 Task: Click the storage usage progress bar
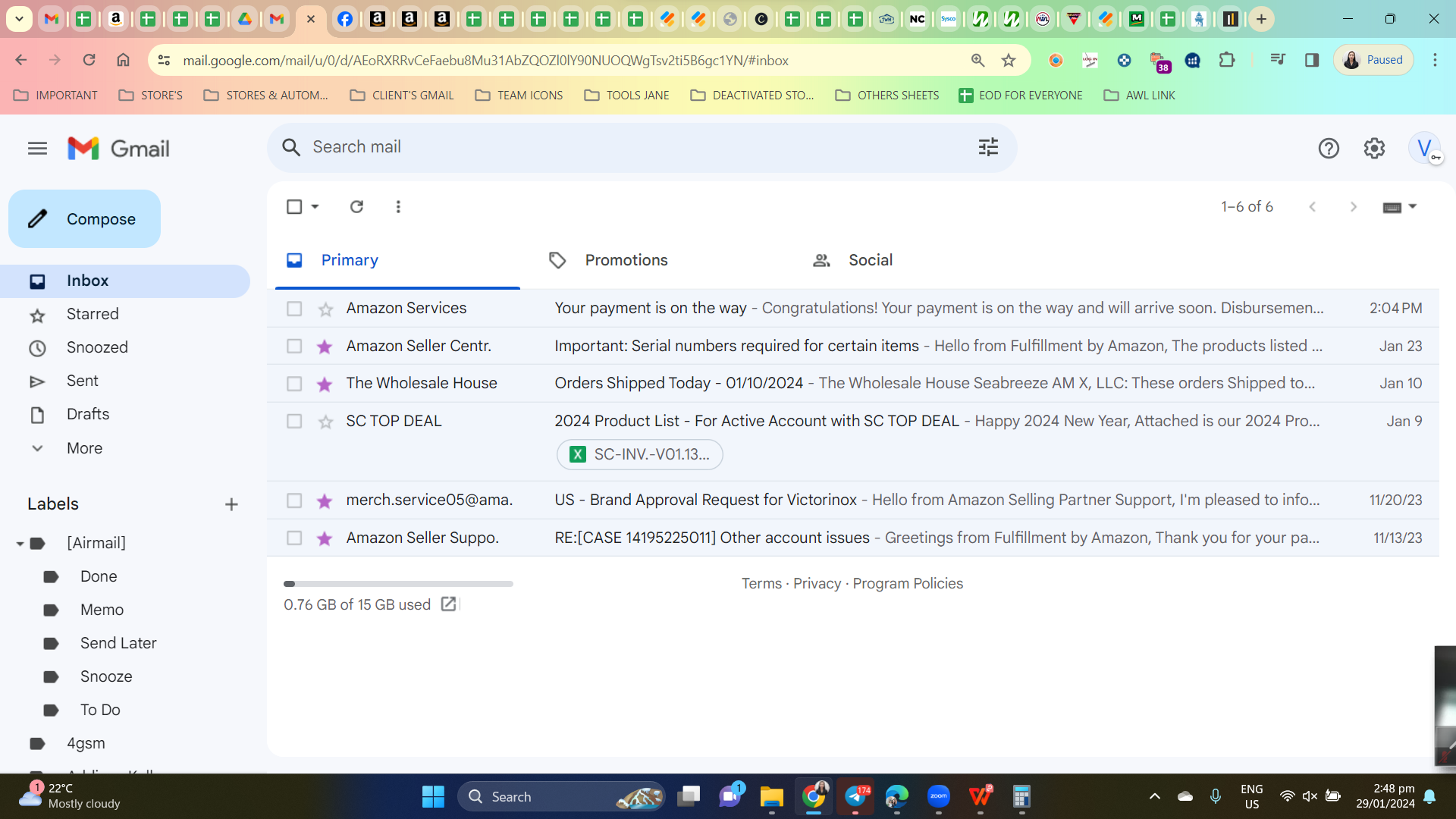[398, 584]
